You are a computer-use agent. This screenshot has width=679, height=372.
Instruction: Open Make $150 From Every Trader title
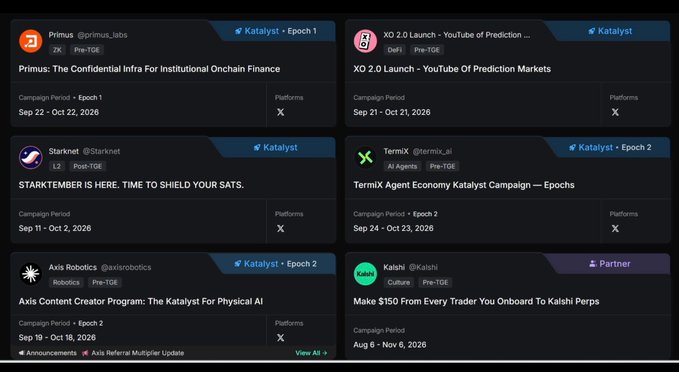pos(476,301)
